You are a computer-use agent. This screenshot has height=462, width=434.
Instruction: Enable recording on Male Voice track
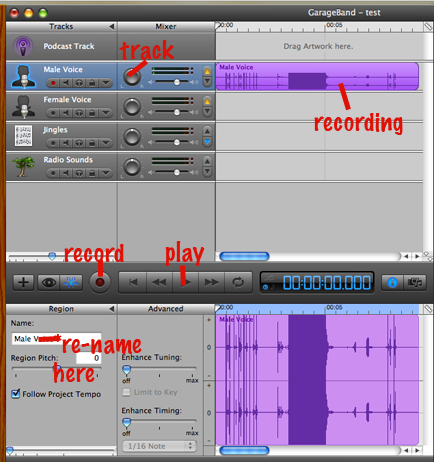coord(53,83)
